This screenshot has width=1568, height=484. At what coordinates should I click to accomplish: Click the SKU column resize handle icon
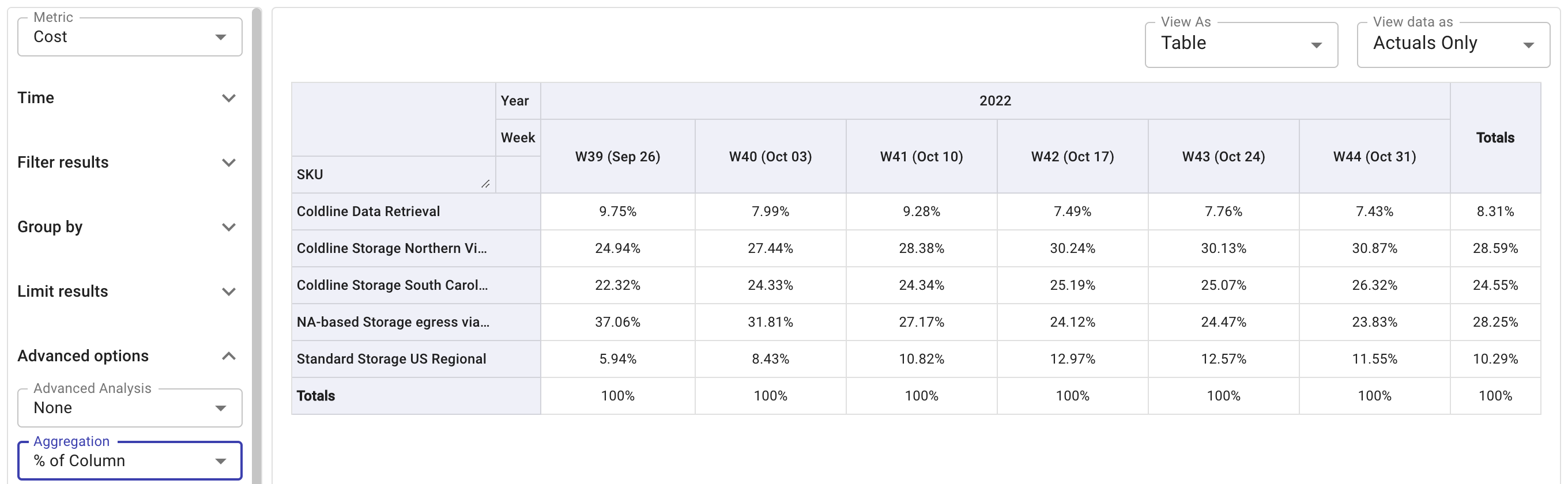coord(485,183)
